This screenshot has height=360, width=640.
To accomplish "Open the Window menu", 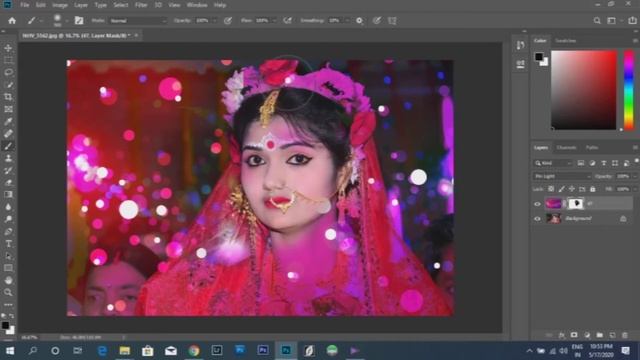I will click(x=197, y=5).
